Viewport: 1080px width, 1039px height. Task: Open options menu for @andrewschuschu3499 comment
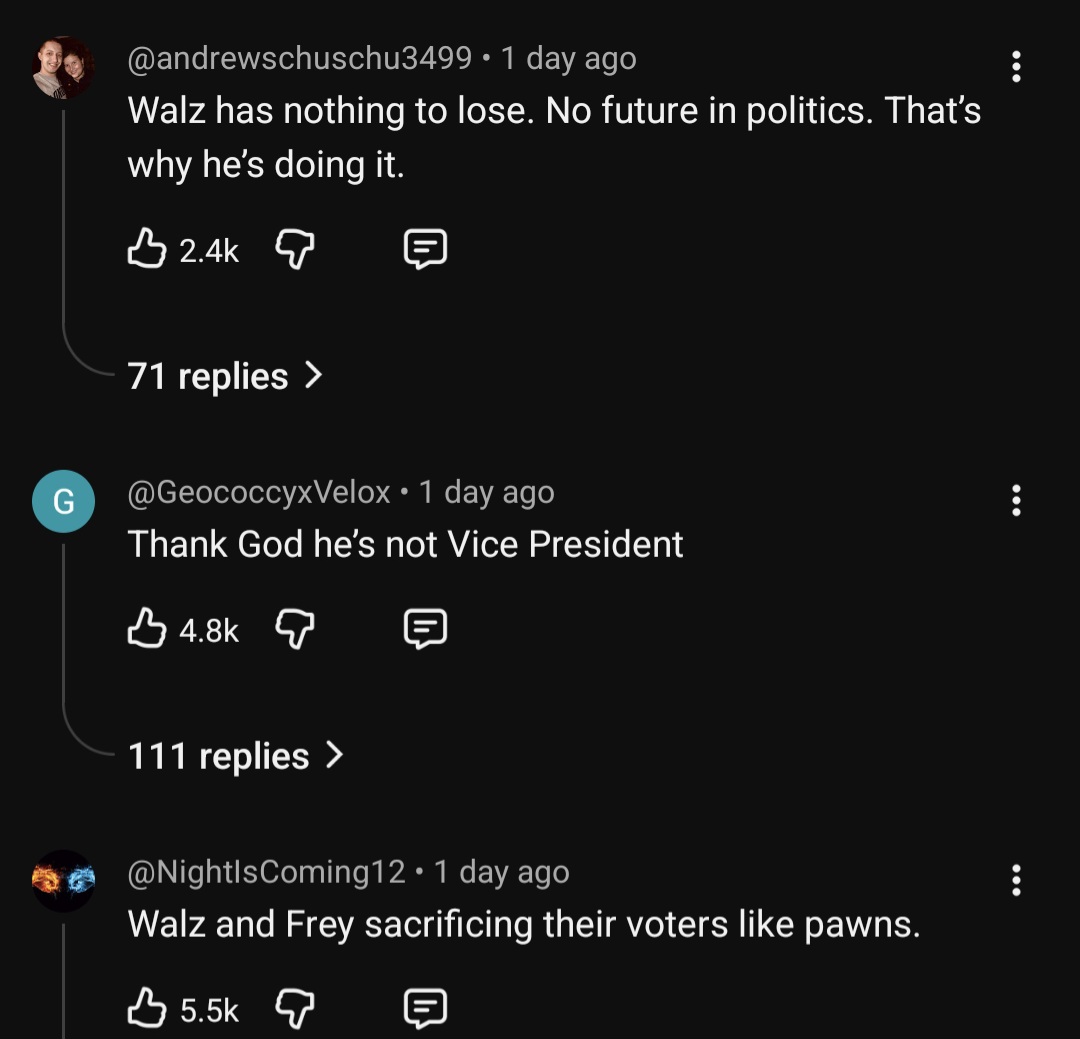pos(1016,66)
